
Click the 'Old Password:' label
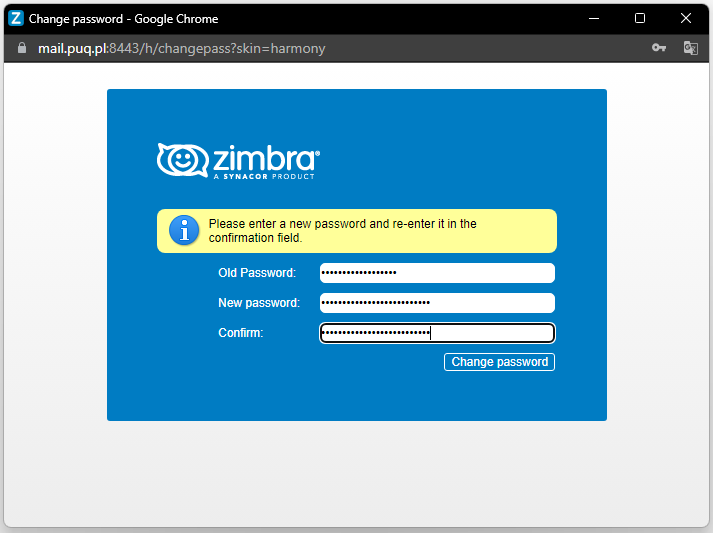click(257, 273)
